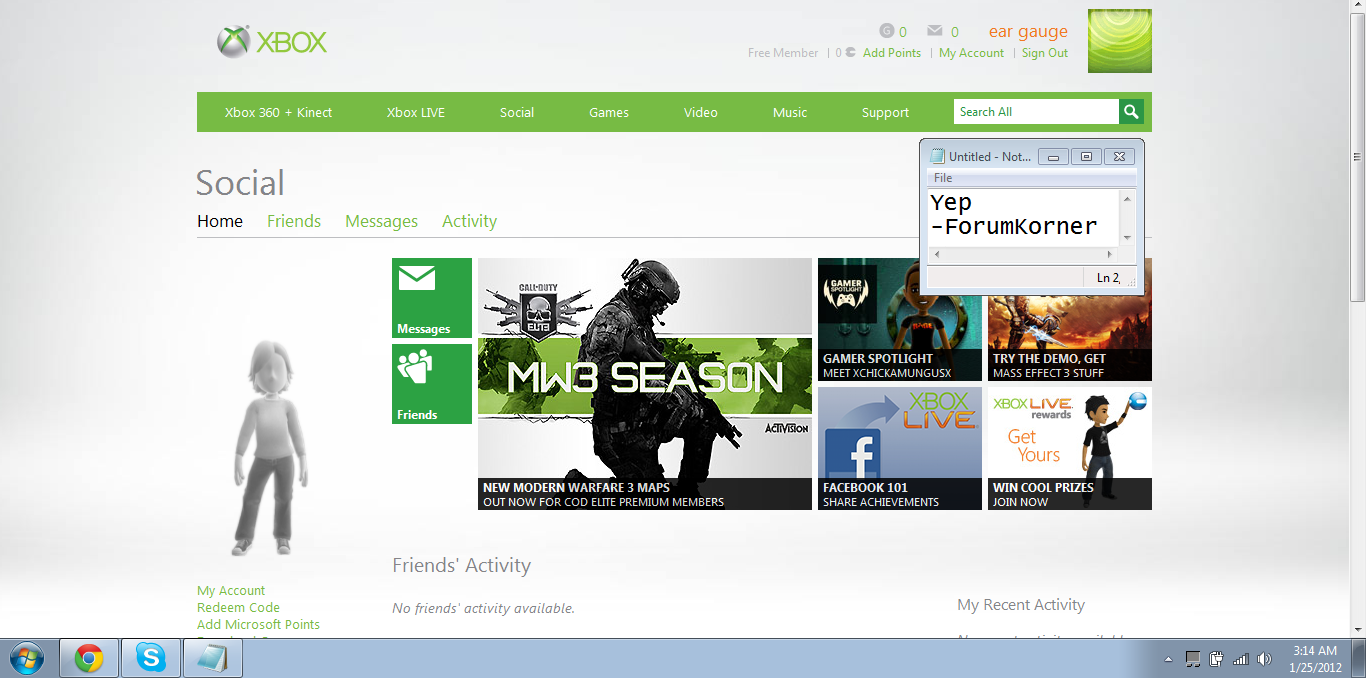
Task: Click the Notepad taskbar button
Action: [x=213, y=658]
